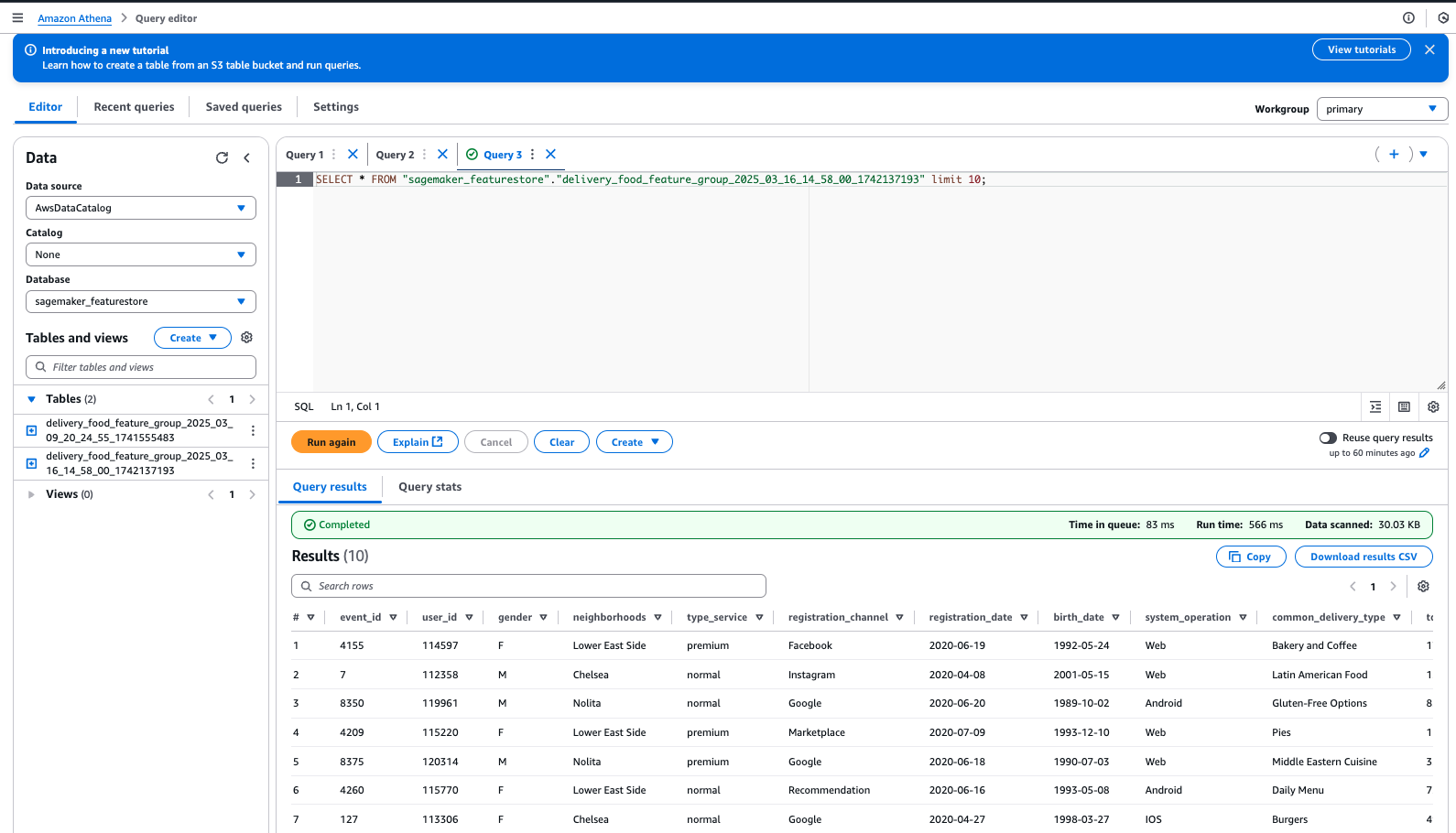Viewport: 1456px width, 833px height.
Task: Go to next Tables page
Action: pyautogui.click(x=252, y=399)
